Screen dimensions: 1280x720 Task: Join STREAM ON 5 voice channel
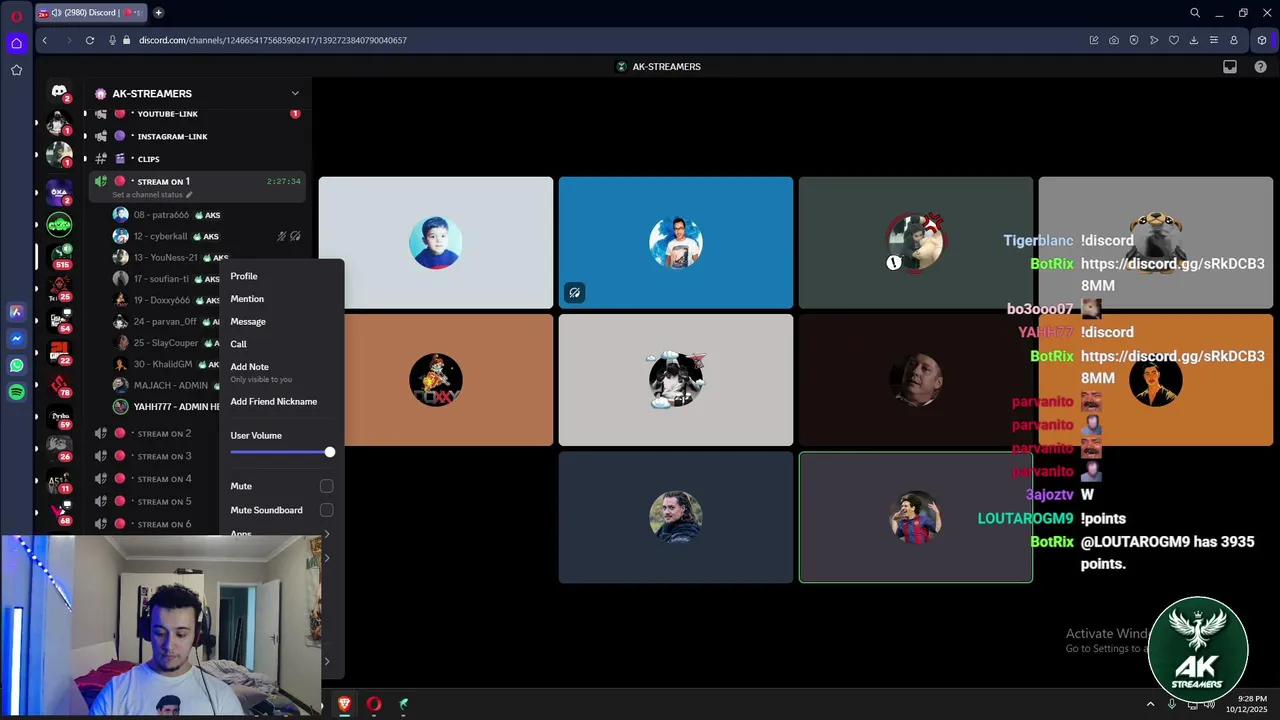tap(164, 502)
